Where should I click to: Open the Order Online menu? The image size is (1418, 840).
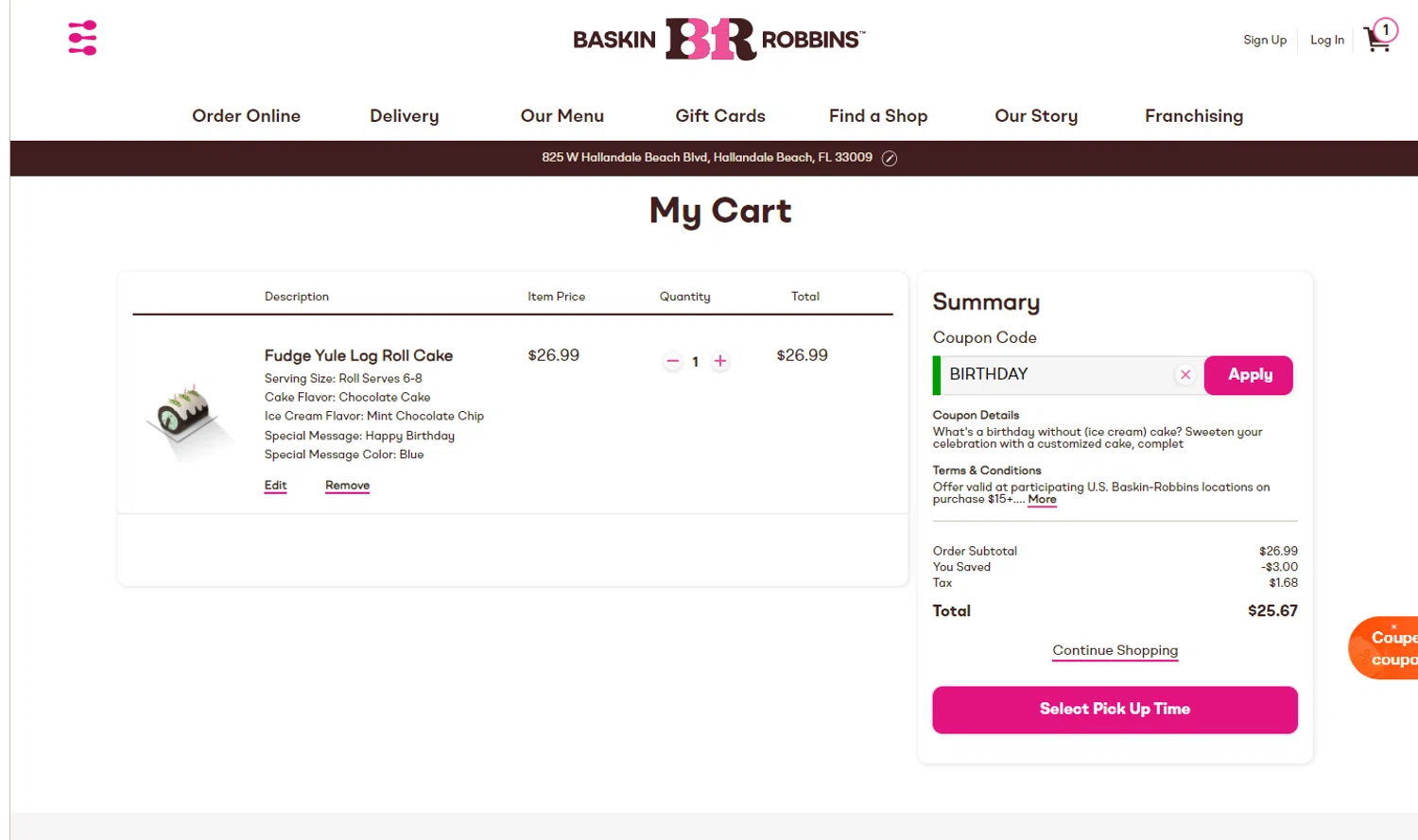click(x=247, y=116)
